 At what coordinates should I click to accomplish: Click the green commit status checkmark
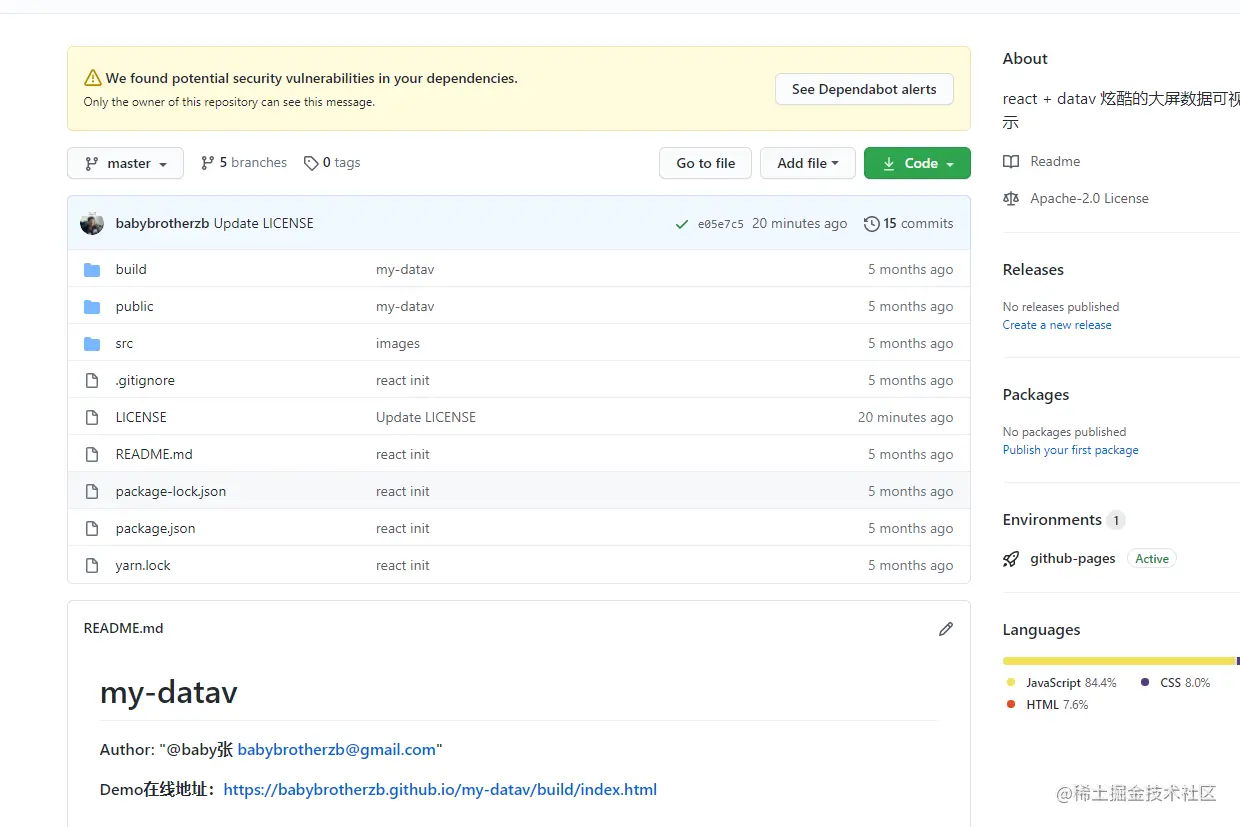point(681,224)
